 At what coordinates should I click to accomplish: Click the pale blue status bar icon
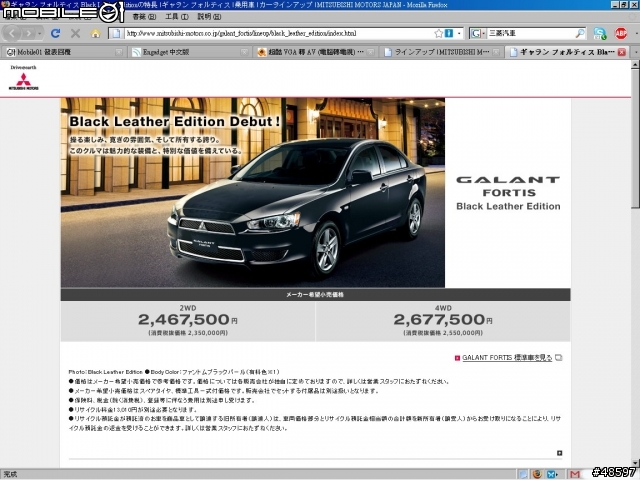tap(523, 474)
